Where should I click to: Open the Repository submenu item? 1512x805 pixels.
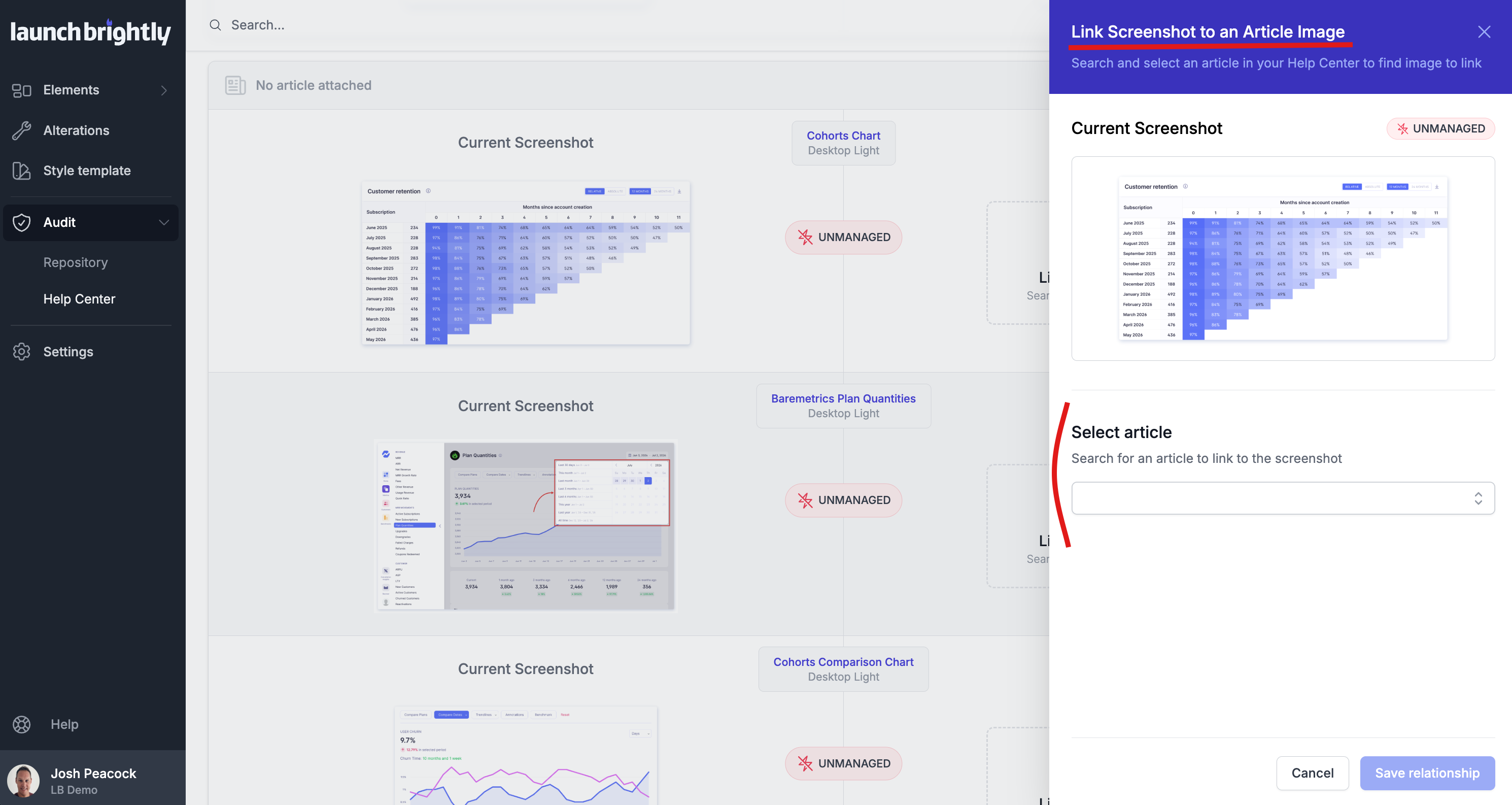[x=76, y=262]
